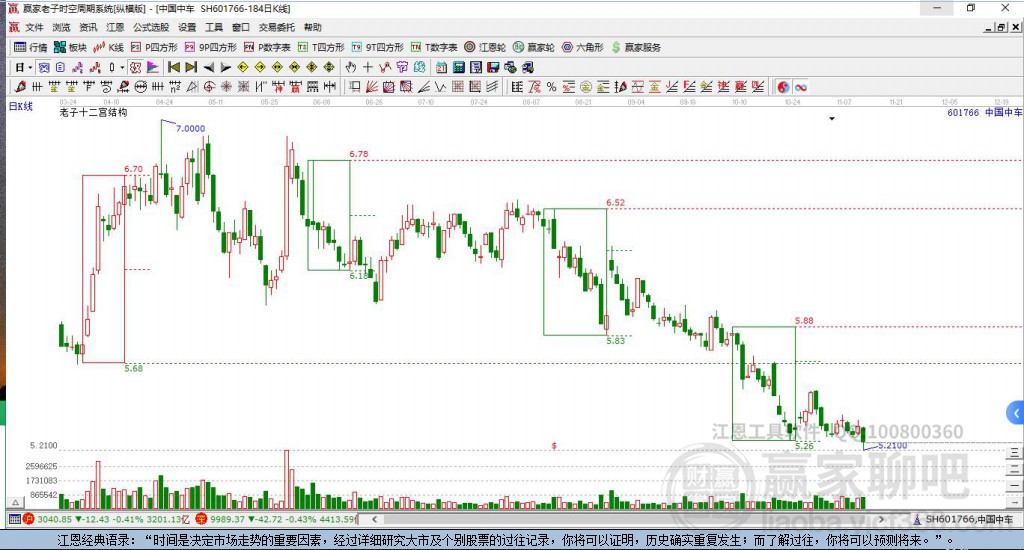The width and height of the screenshot is (1024, 550).
Task: Open the 设置 menu
Action: (x=187, y=27)
